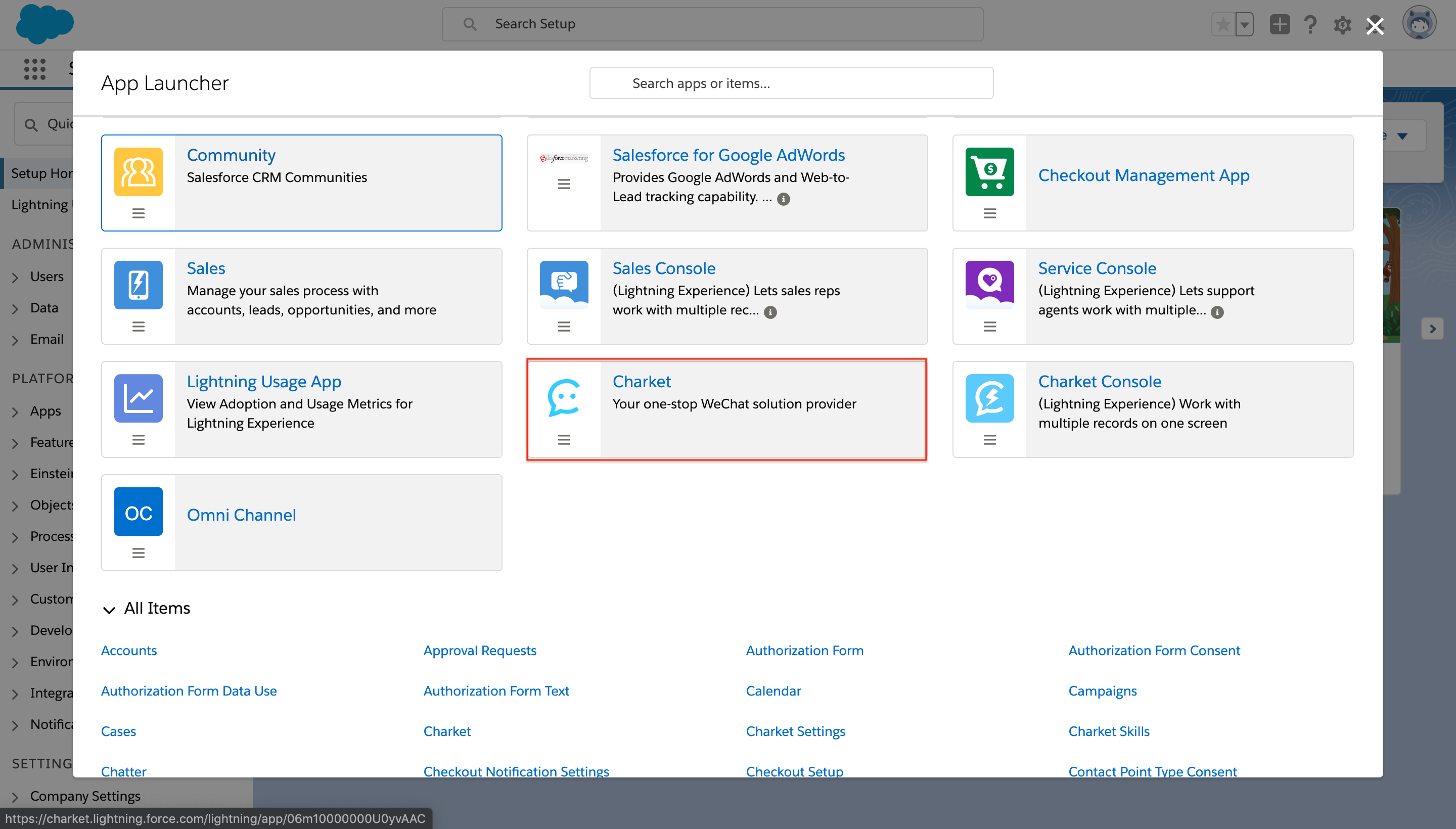Image resolution: width=1456 pixels, height=829 pixels.
Task: Open the Community app icon
Action: tap(139, 171)
